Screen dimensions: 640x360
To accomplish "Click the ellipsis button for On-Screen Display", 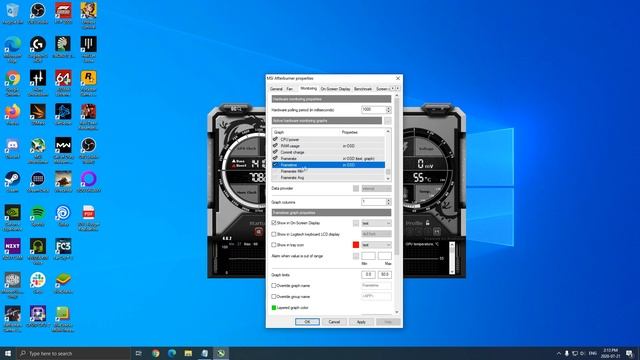I will [x=356, y=223].
